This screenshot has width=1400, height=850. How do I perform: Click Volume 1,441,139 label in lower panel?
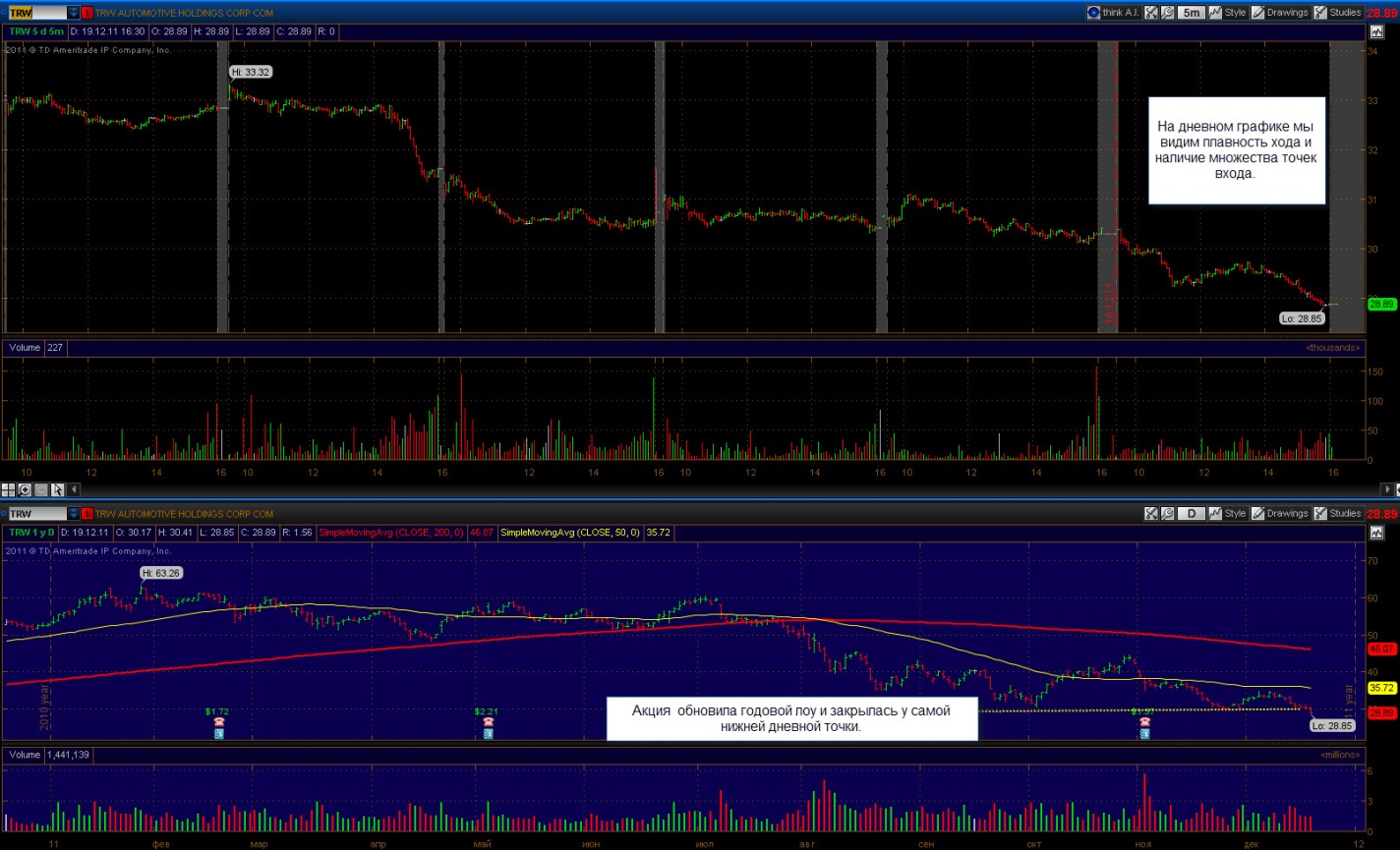tap(48, 755)
